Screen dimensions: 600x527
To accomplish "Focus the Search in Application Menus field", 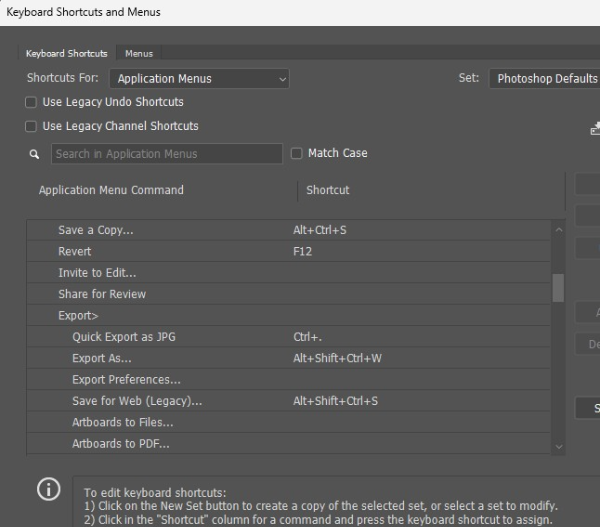I will (x=167, y=154).
